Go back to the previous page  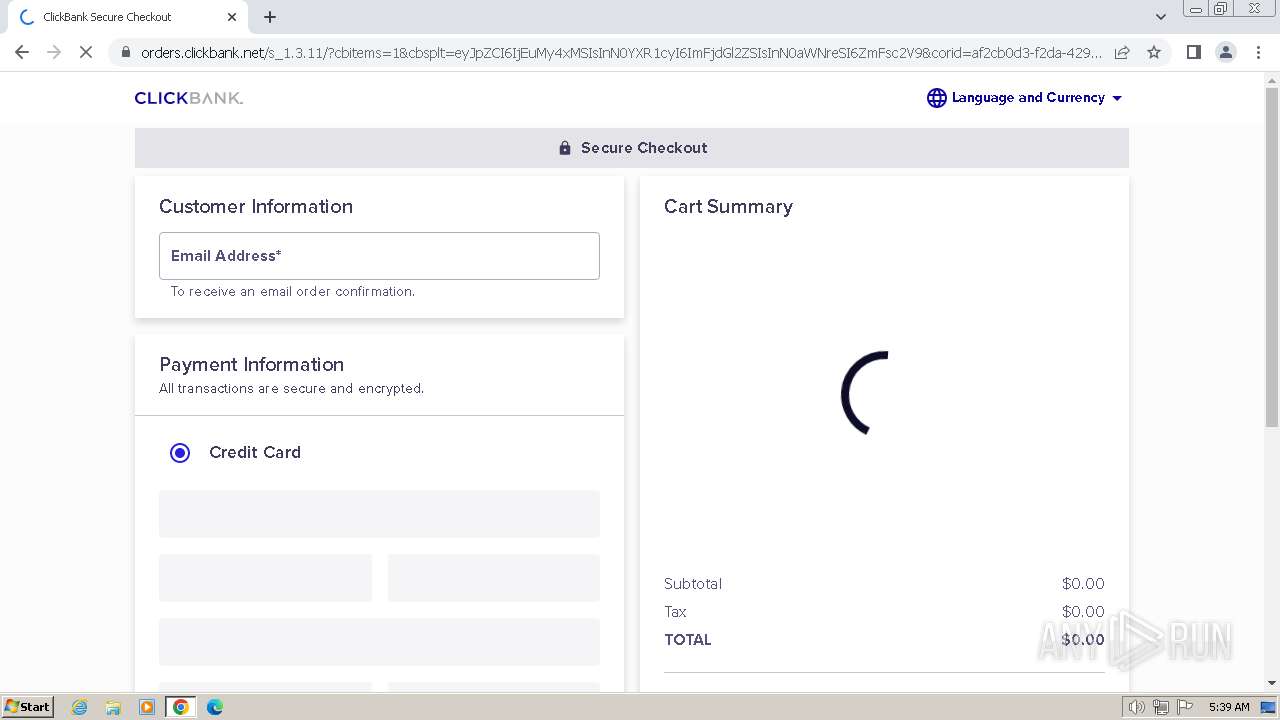(x=22, y=52)
